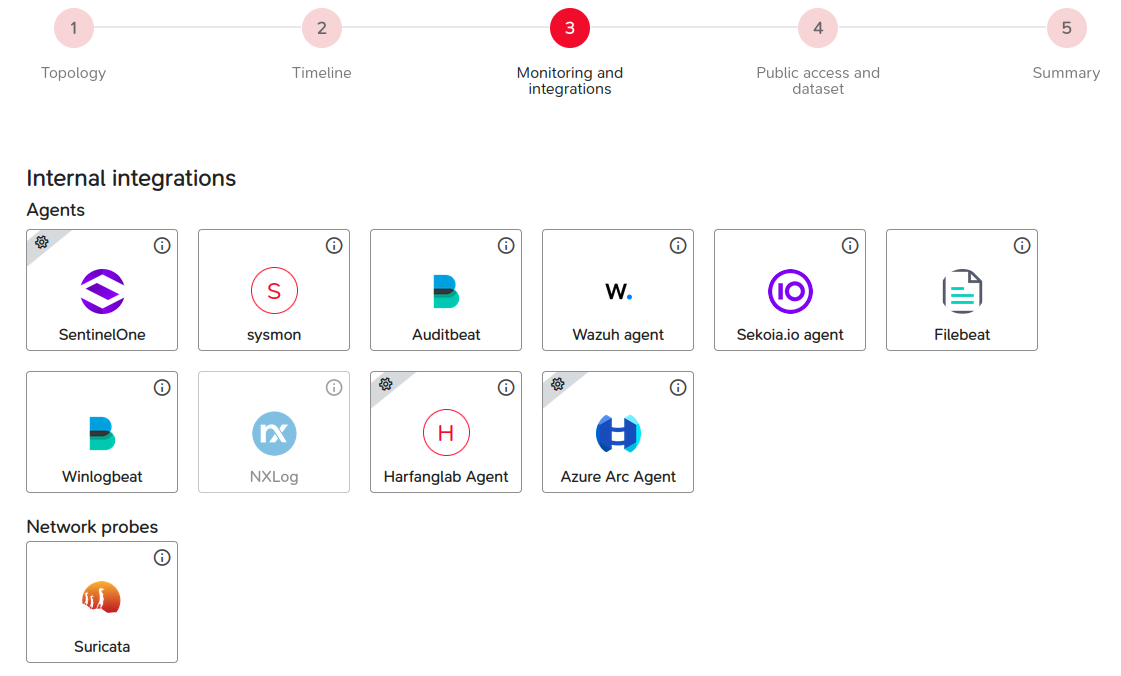The image size is (1121, 676).
Task: Select the SentinelOne agent logo
Action: click(x=102, y=291)
